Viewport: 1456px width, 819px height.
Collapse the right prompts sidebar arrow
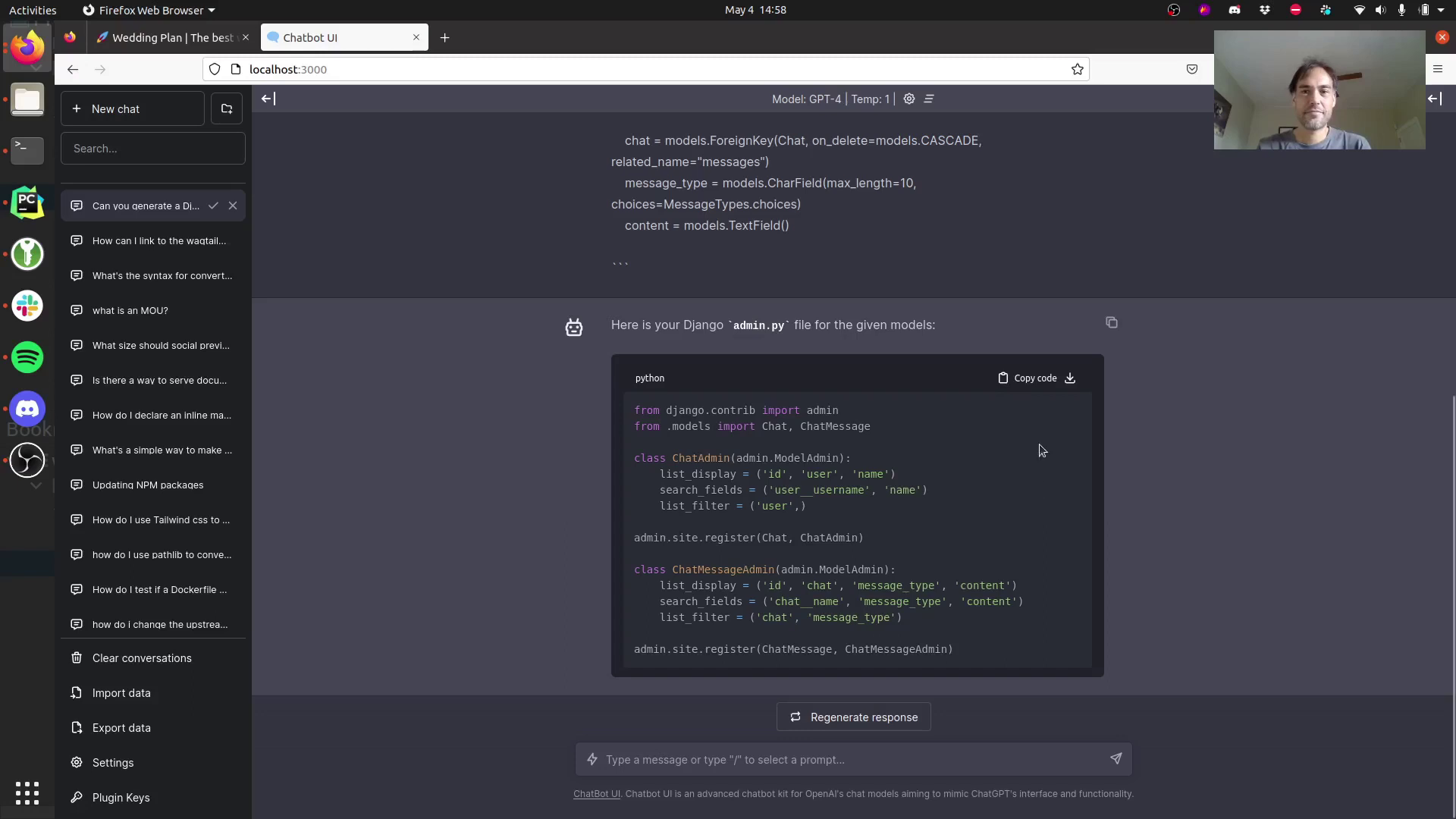point(1434,99)
